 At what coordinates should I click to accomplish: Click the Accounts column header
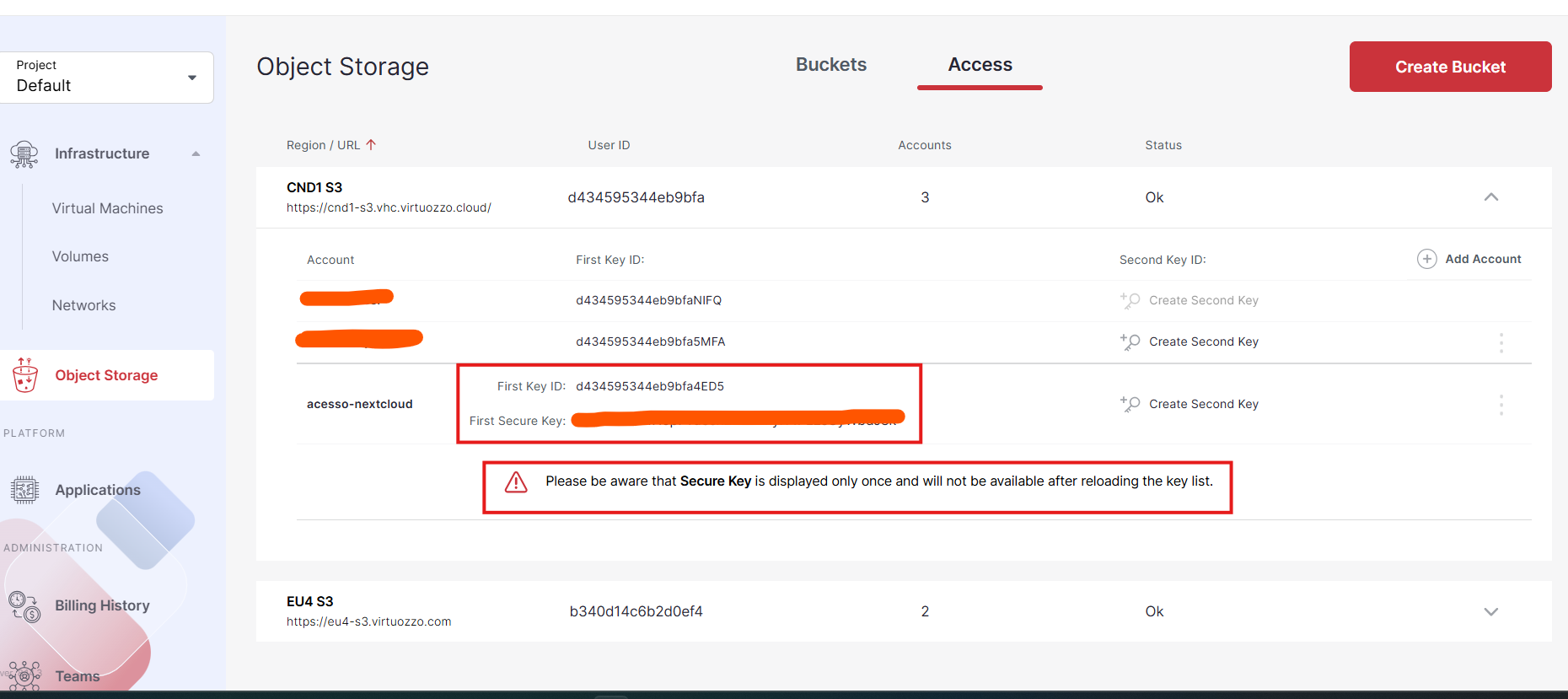tap(924, 145)
